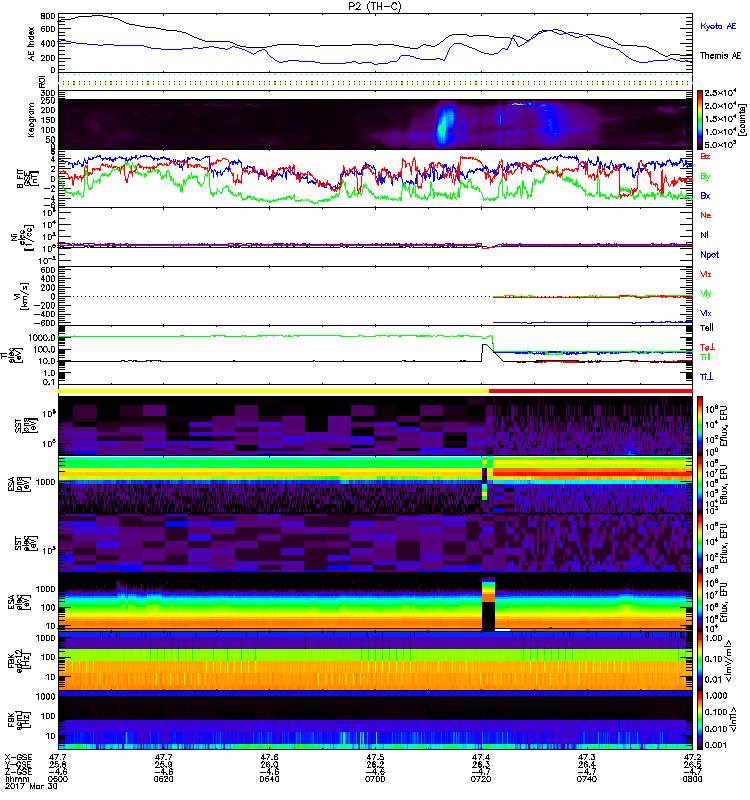The image size is (750, 800).
Task: Click the 0720 time axis tick label
Action: click(481, 779)
